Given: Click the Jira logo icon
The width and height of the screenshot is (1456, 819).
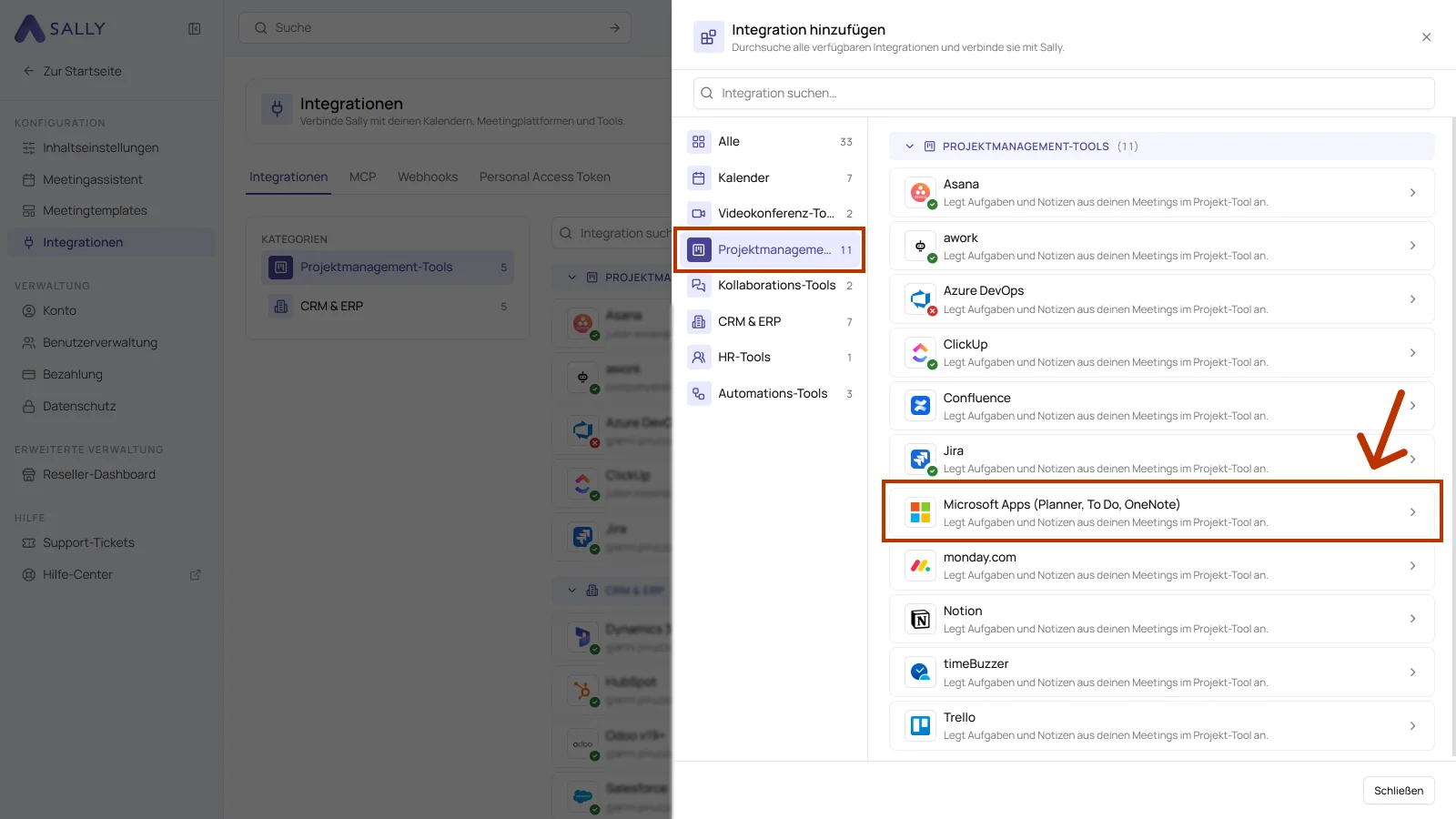Looking at the screenshot, I should [x=920, y=459].
